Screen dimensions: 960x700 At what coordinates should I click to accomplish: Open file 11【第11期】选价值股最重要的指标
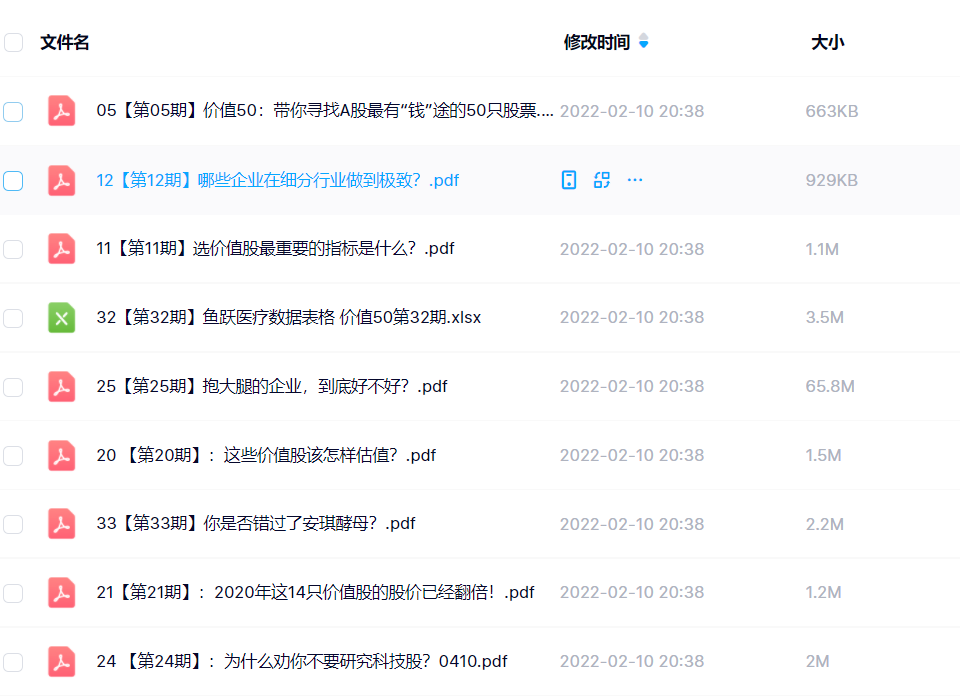point(275,249)
